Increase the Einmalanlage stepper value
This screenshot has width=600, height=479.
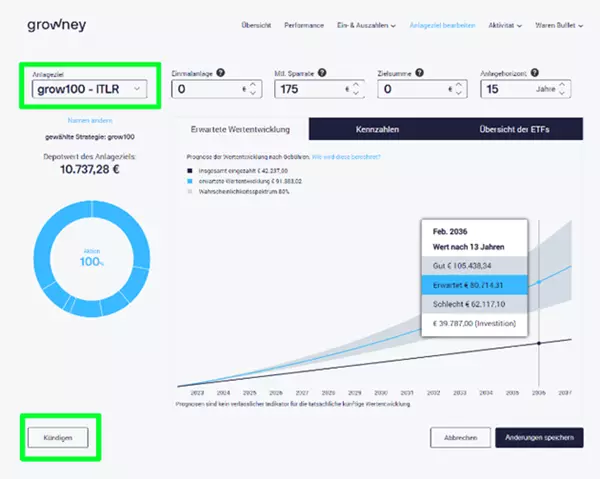pos(253,85)
